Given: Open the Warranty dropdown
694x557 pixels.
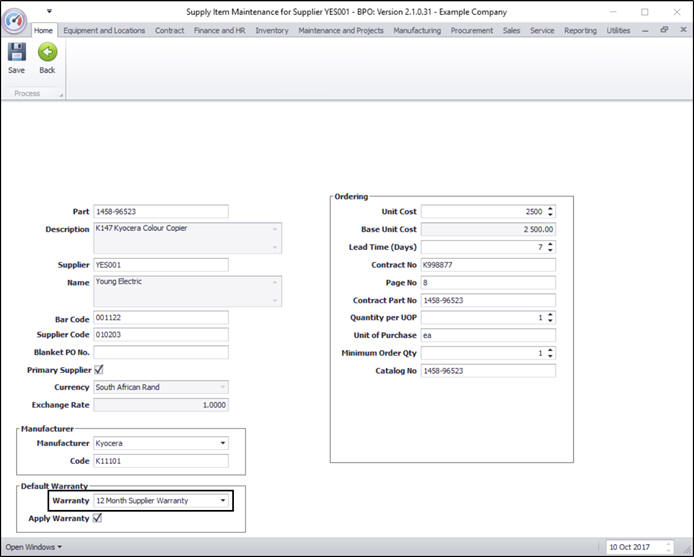Looking at the screenshot, I should click(223, 501).
